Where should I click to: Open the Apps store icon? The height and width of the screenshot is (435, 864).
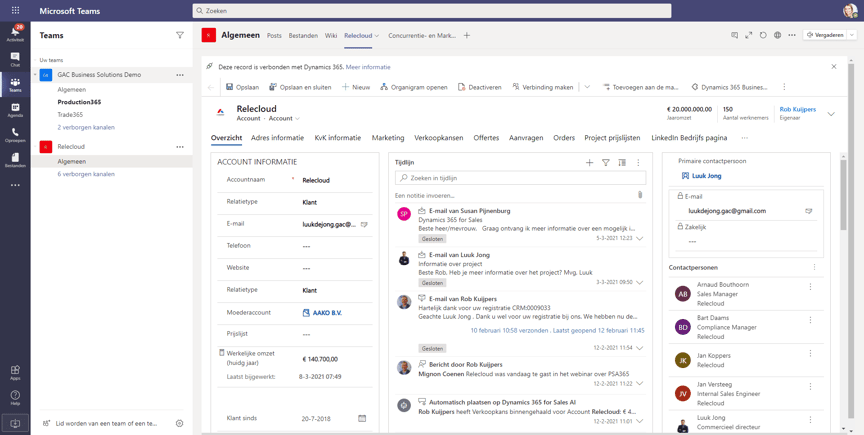click(x=15, y=372)
